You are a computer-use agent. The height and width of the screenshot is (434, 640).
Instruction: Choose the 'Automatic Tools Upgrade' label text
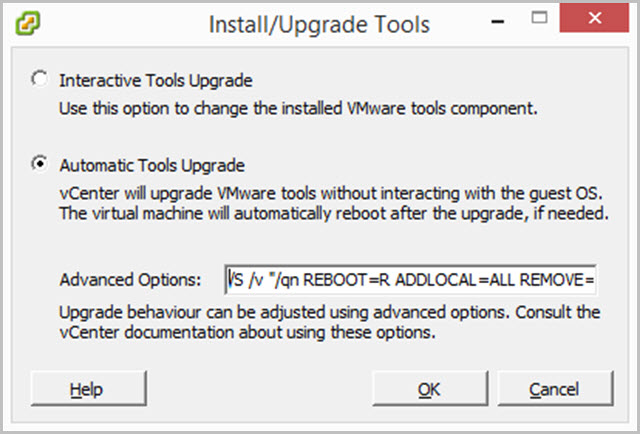coord(152,166)
